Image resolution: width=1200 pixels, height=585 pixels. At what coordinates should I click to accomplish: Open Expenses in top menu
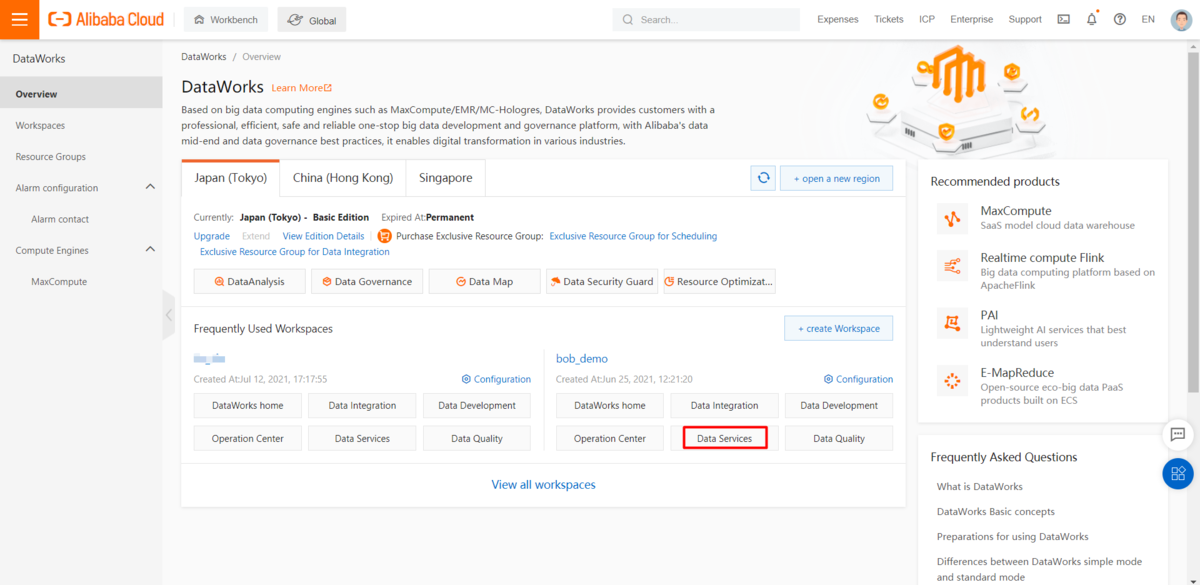[x=838, y=19]
